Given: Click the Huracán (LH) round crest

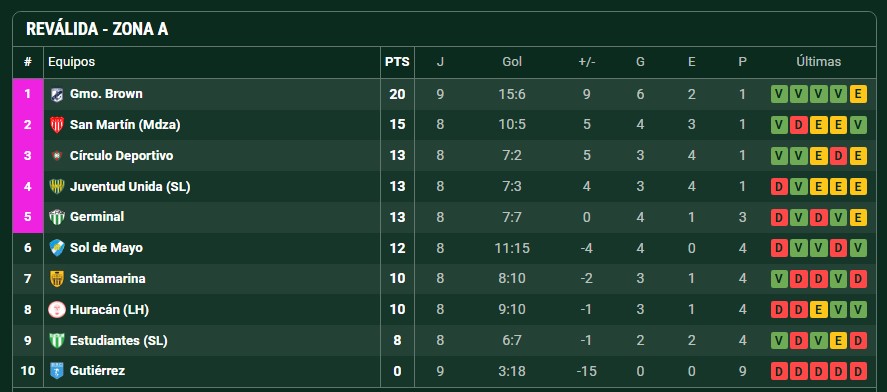Looking at the screenshot, I should pos(57,309).
